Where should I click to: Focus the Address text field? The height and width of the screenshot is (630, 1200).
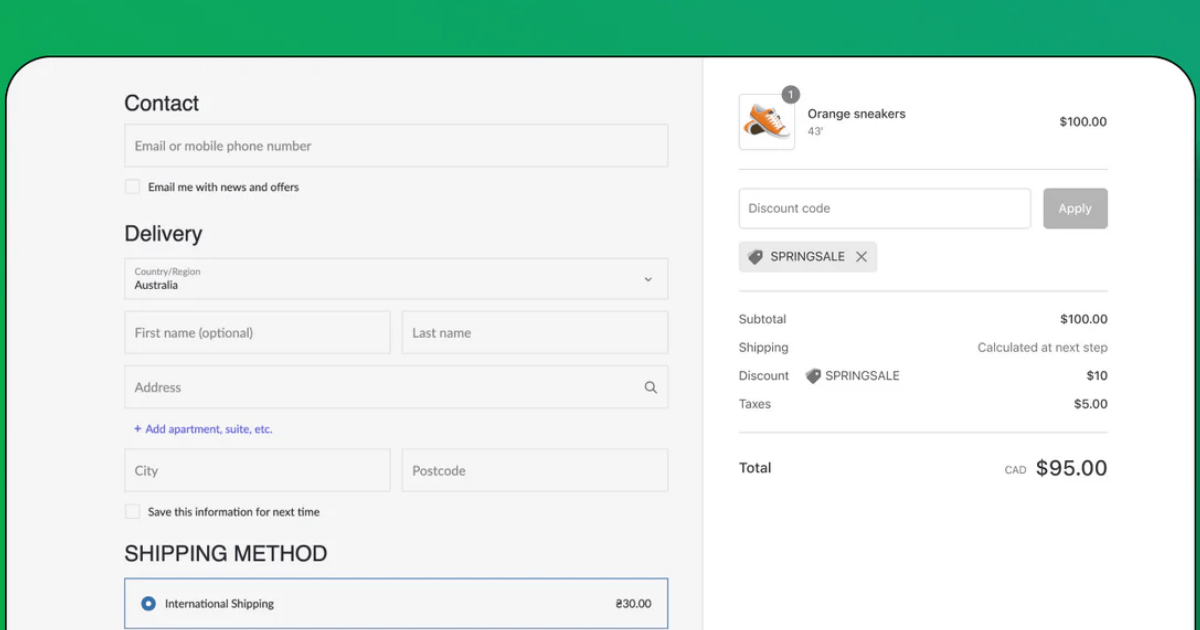coord(380,388)
